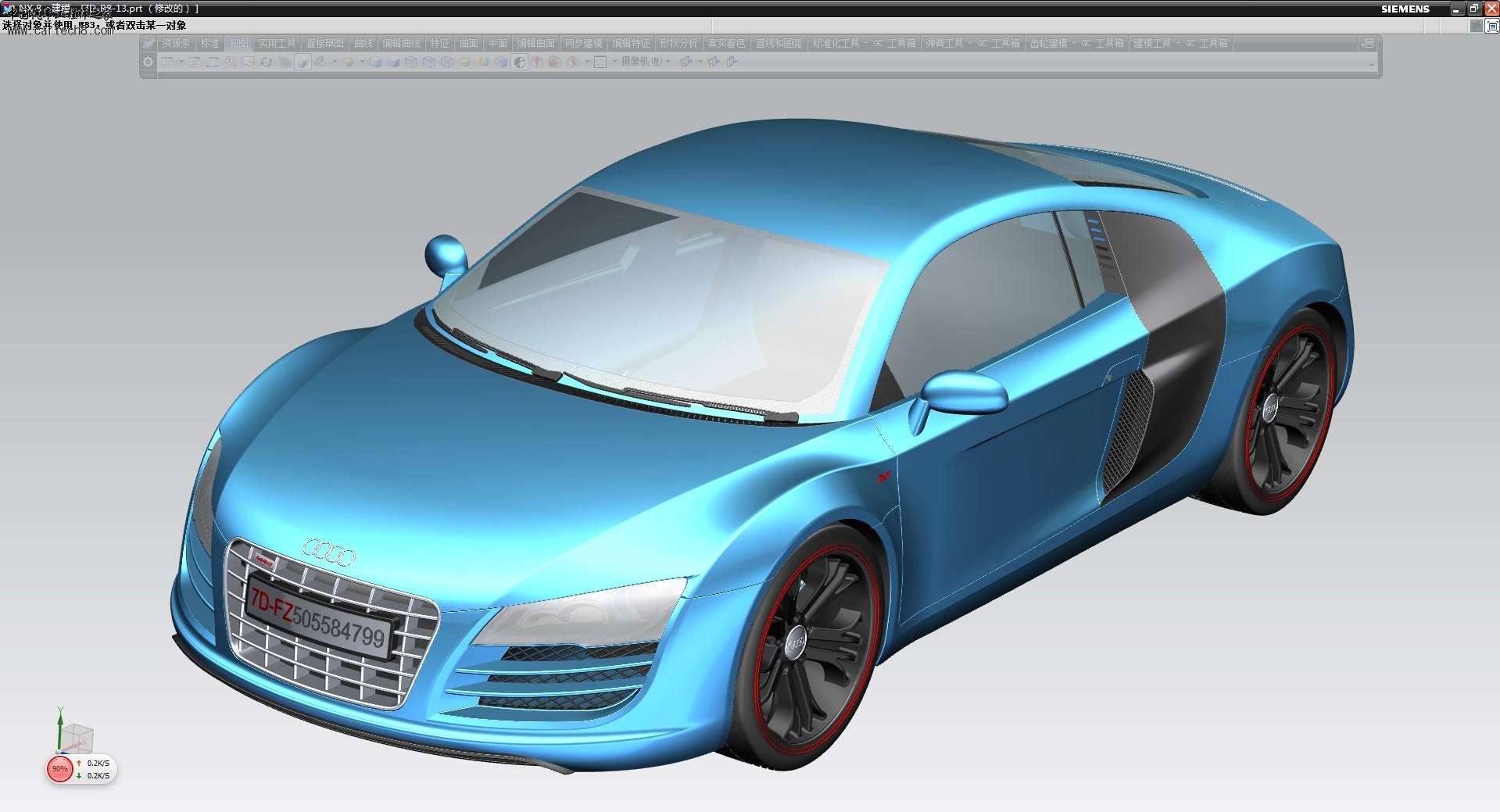Click the 90% network monitor widget
Viewport: 1500px width, 812px height.
tap(81, 769)
